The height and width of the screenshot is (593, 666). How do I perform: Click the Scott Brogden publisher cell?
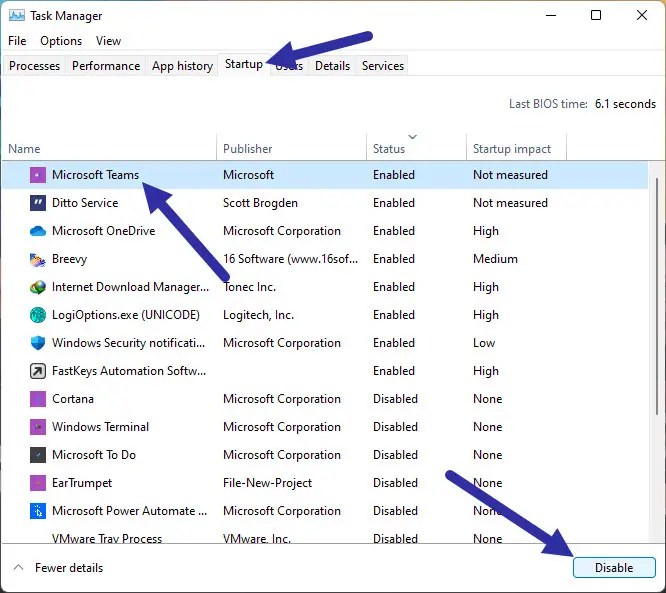[x=260, y=203]
